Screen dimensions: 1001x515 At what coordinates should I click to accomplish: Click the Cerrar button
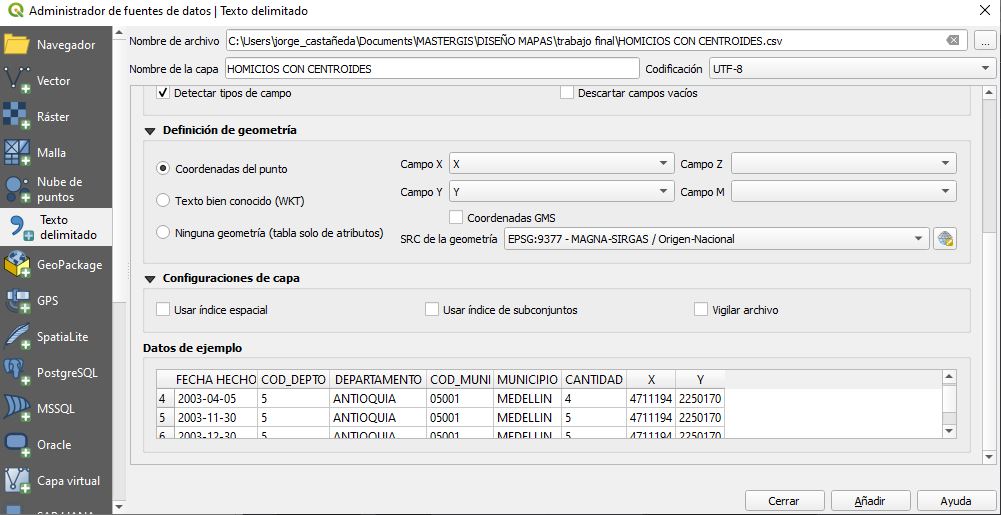(x=784, y=501)
